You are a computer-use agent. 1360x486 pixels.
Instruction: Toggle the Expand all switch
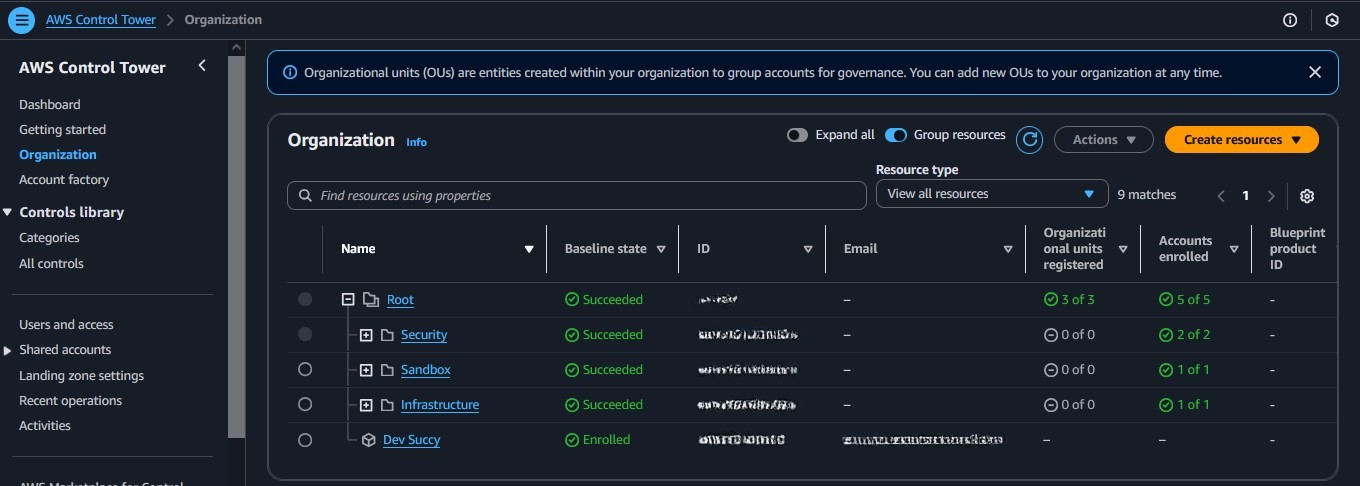(797, 135)
